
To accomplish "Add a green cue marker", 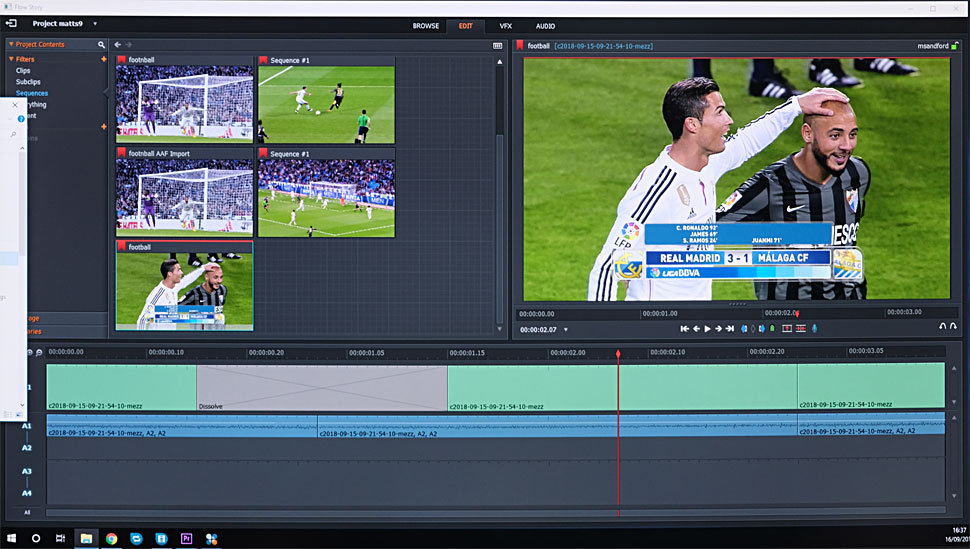I will click(x=772, y=329).
